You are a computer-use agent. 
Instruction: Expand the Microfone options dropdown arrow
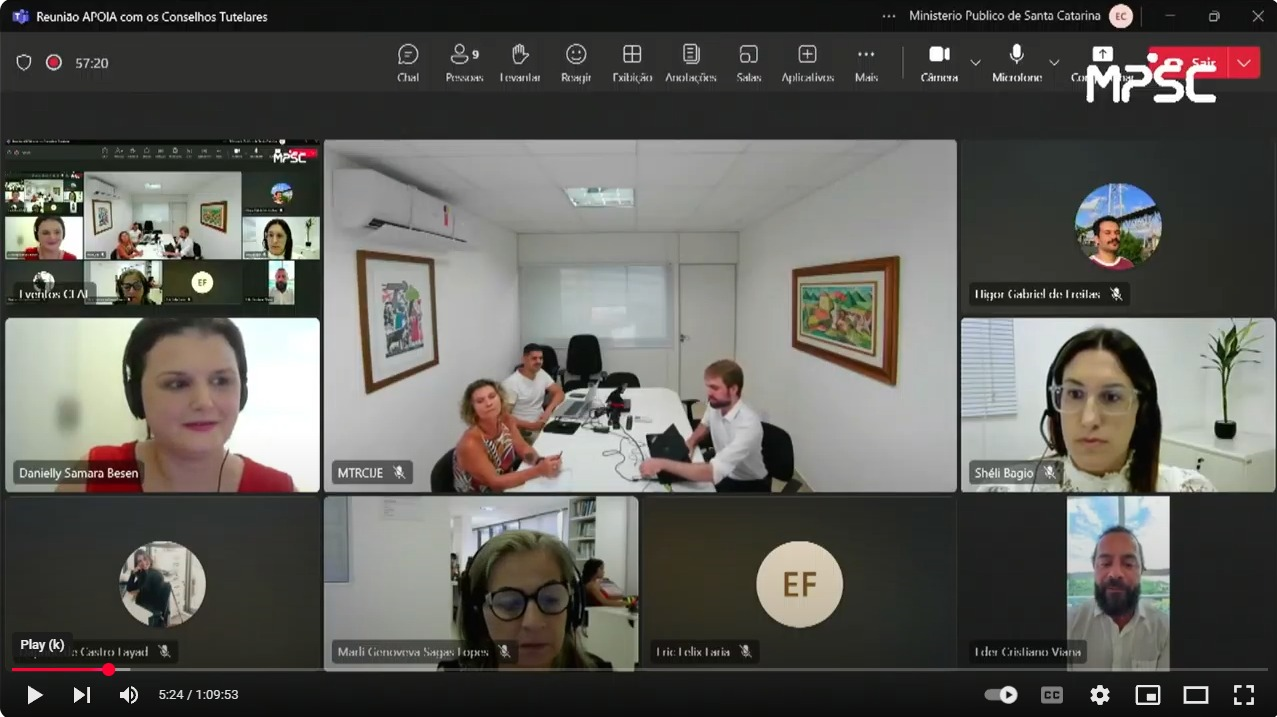click(x=1054, y=63)
